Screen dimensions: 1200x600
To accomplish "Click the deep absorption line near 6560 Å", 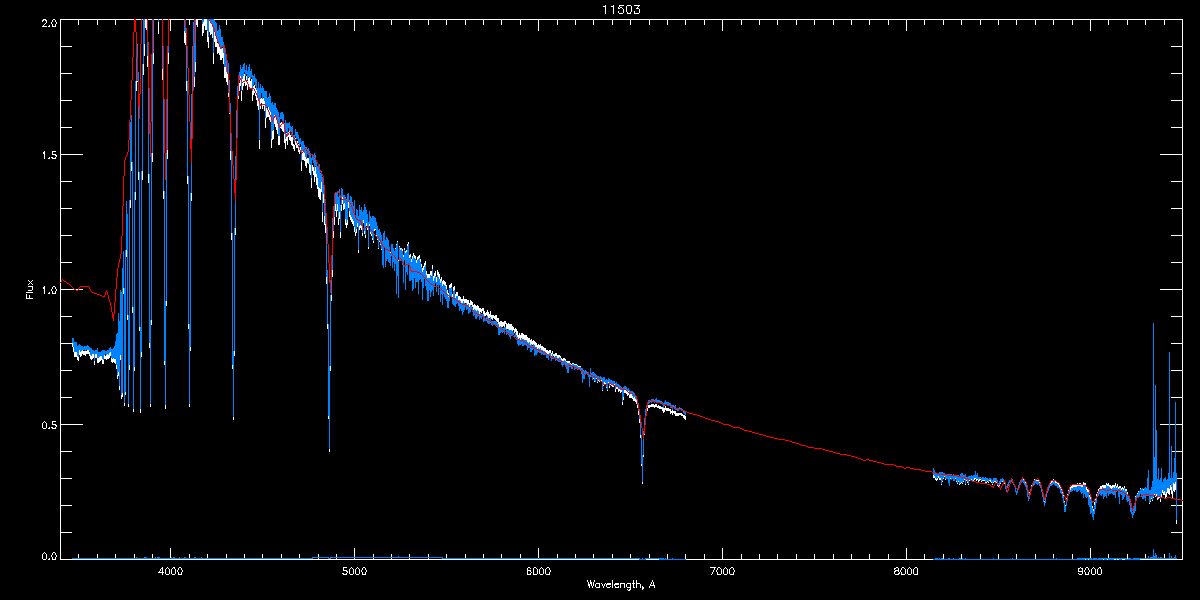I will point(642,440).
